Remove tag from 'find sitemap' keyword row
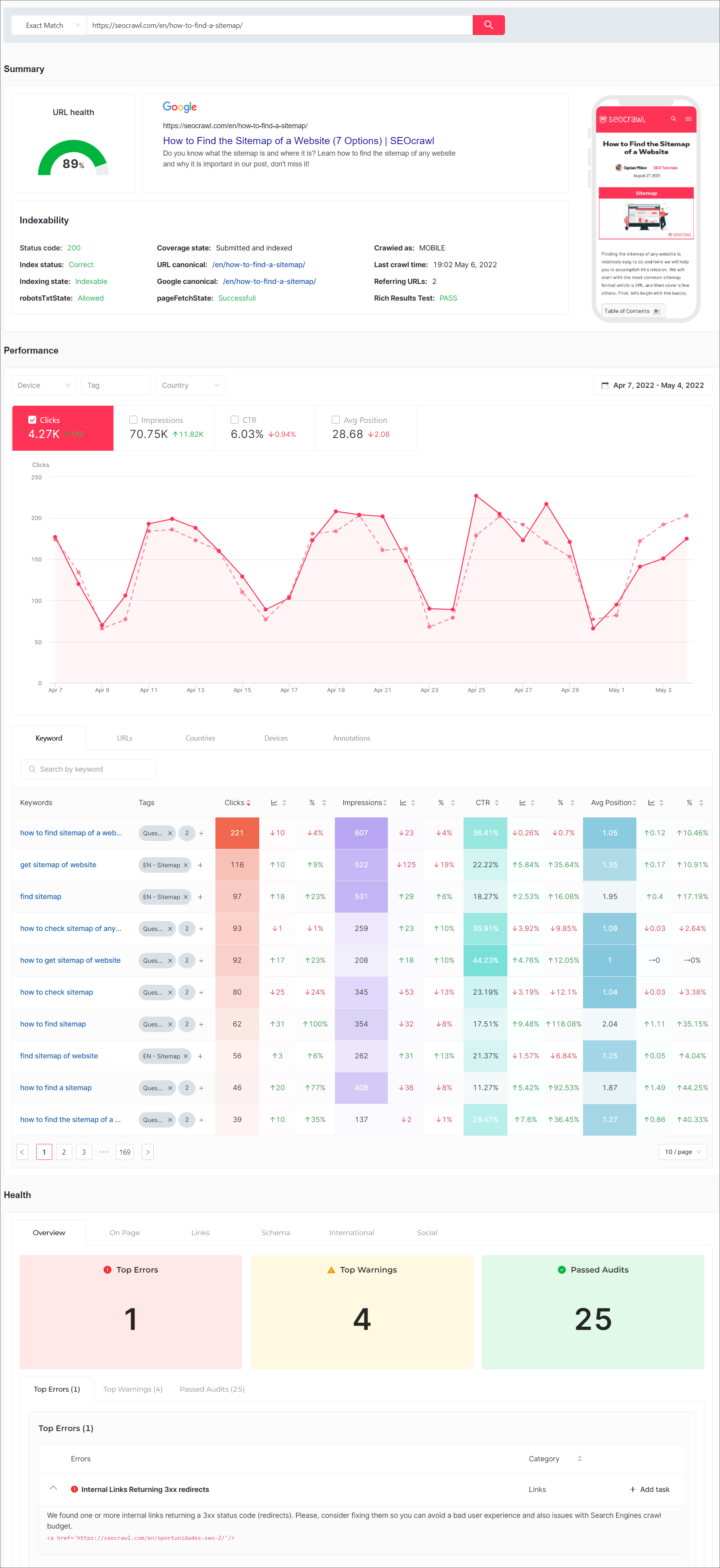Image resolution: width=720 pixels, height=1568 pixels. 186,897
